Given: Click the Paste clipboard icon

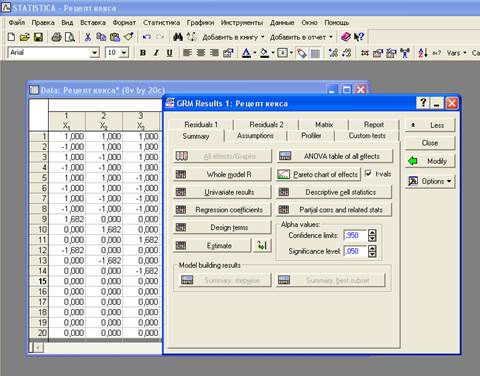Looking at the screenshot, I should [115, 37].
